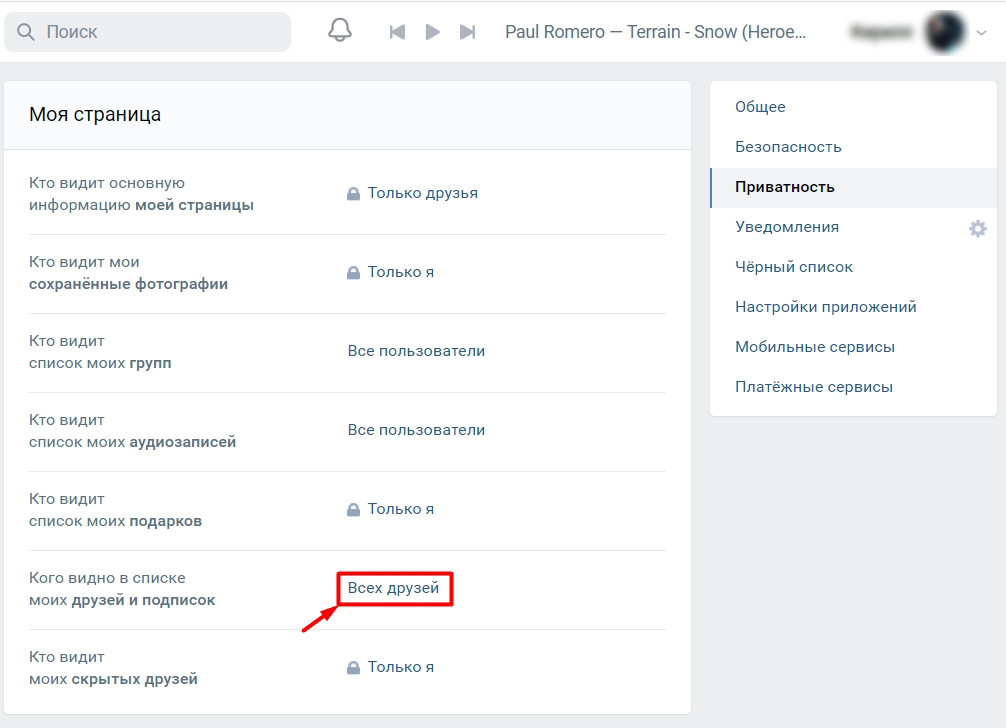Click label 'моих скрытых друзей'
The height and width of the screenshot is (728, 1006).
click(x=113, y=679)
